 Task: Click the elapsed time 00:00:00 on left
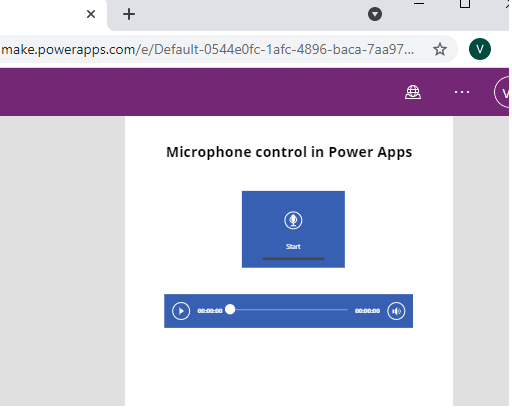[x=210, y=311]
